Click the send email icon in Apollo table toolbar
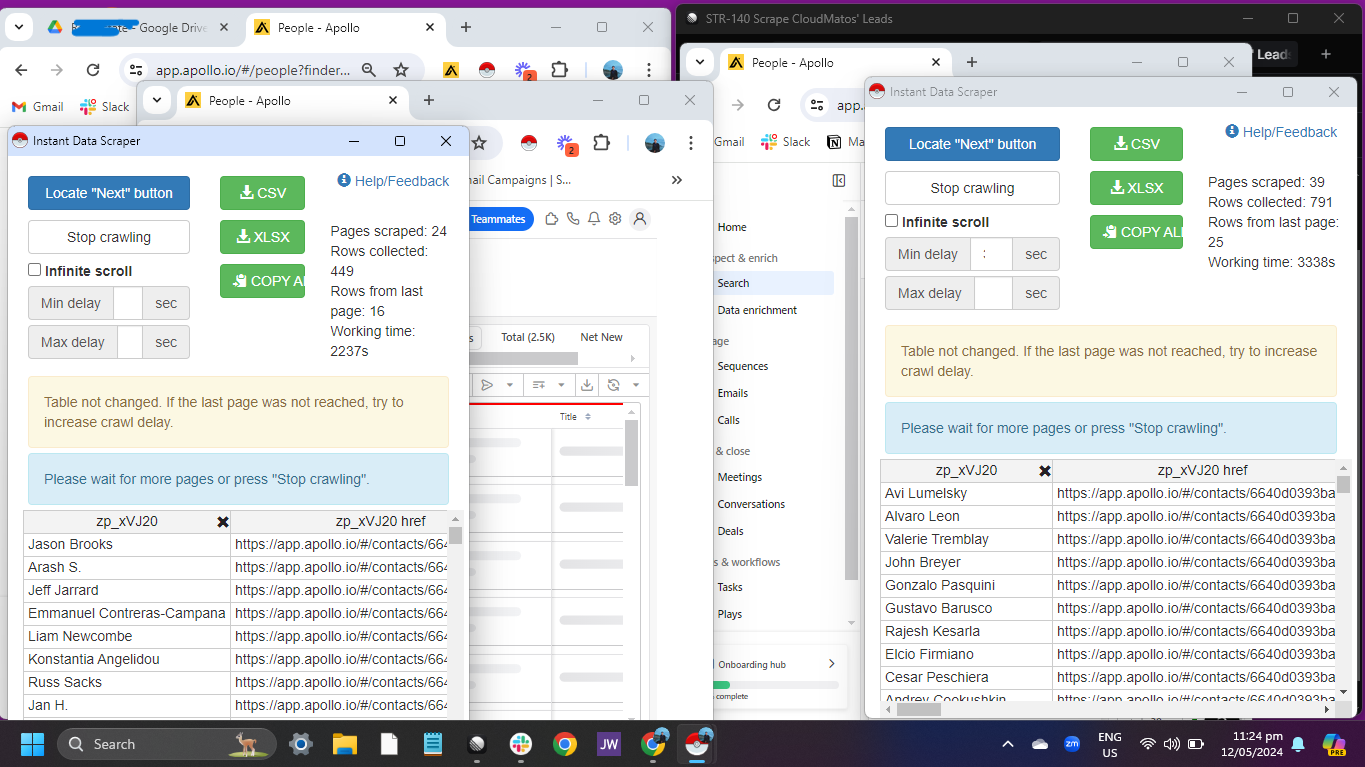Image resolution: width=1365 pixels, height=767 pixels. [487, 385]
